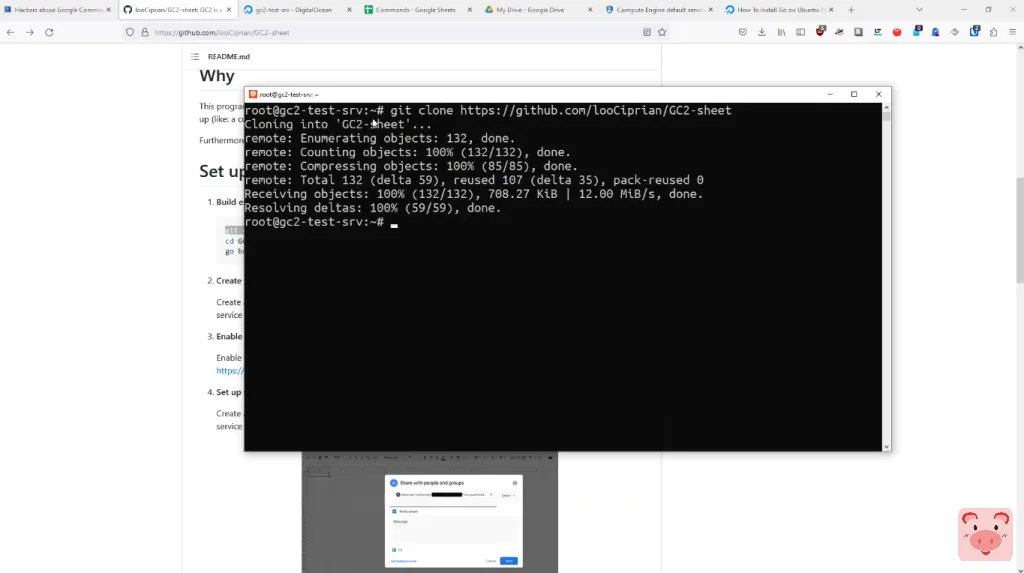Open uBlock Origin extension
This screenshot has height=573, width=1024.
tap(820, 31)
